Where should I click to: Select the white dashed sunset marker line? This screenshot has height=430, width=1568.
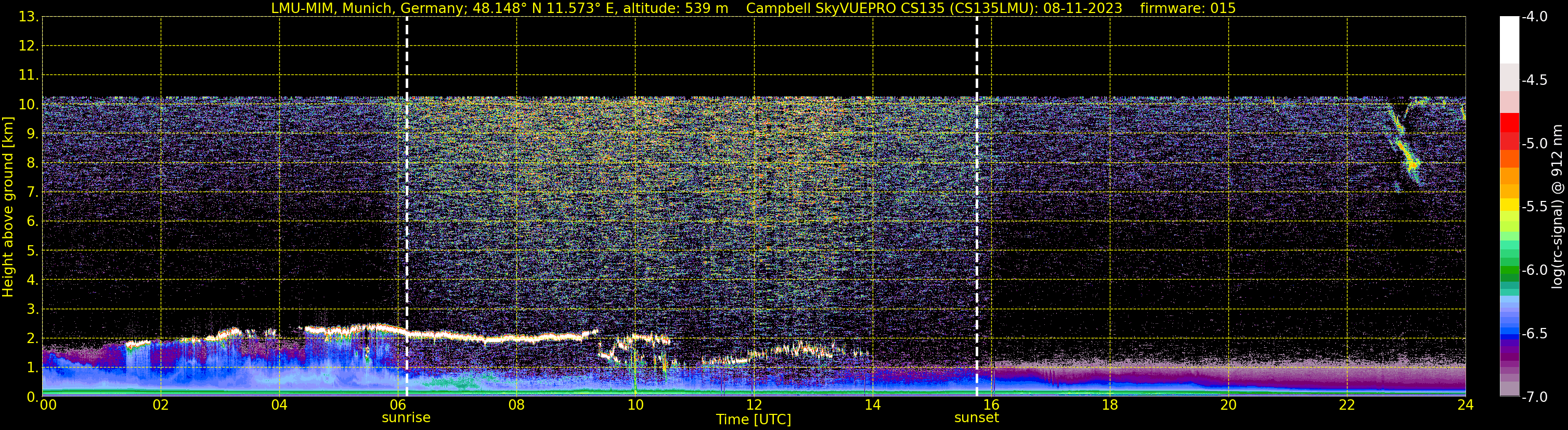pyautogui.click(x=977, y=207)
